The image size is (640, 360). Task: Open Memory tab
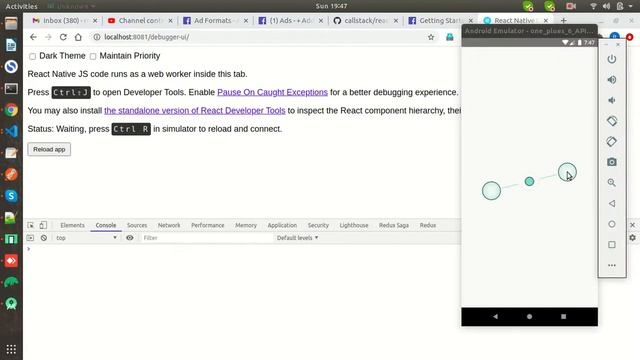246,225
